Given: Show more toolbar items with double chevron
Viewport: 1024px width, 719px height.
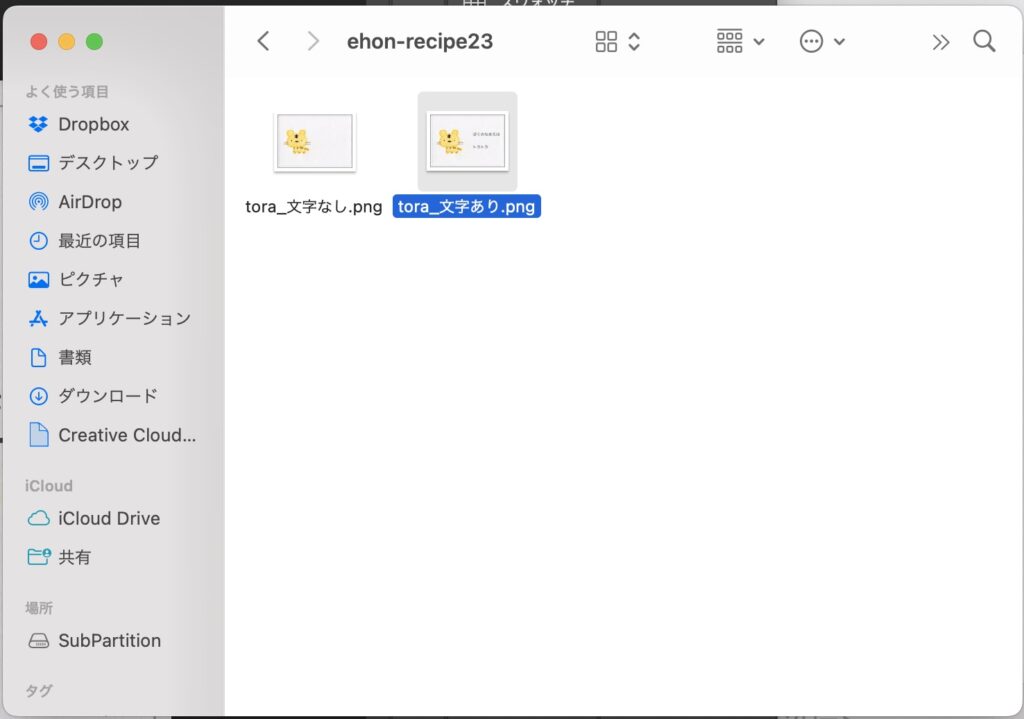Looking at the screenshot, I should click(940, 41).
